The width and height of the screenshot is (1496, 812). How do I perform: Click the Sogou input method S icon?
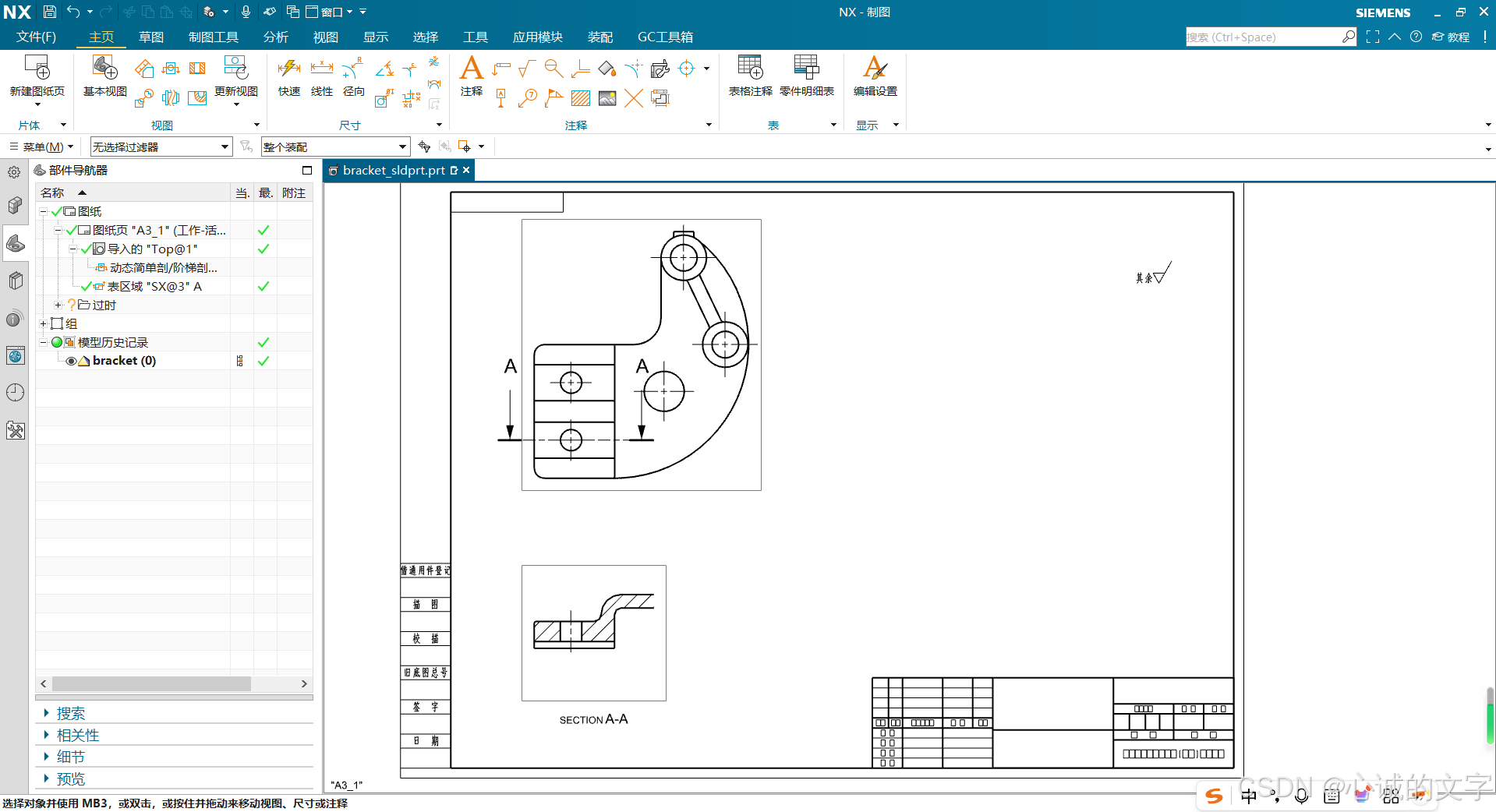1214,796
